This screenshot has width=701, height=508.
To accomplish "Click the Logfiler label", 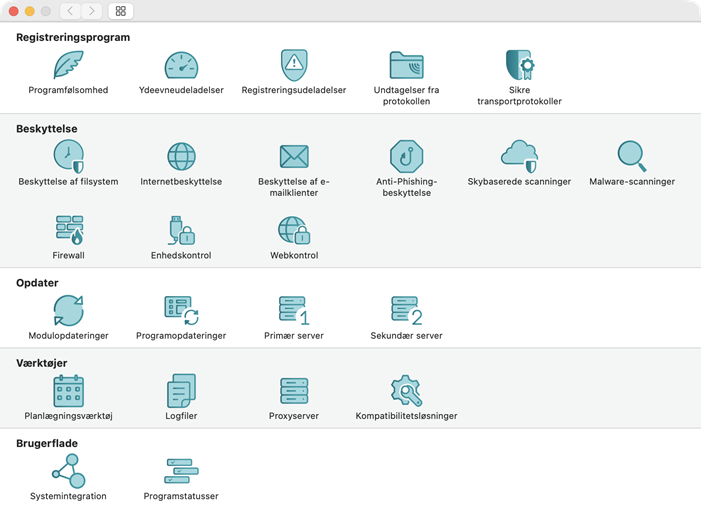I will click(x=181, y=416).
